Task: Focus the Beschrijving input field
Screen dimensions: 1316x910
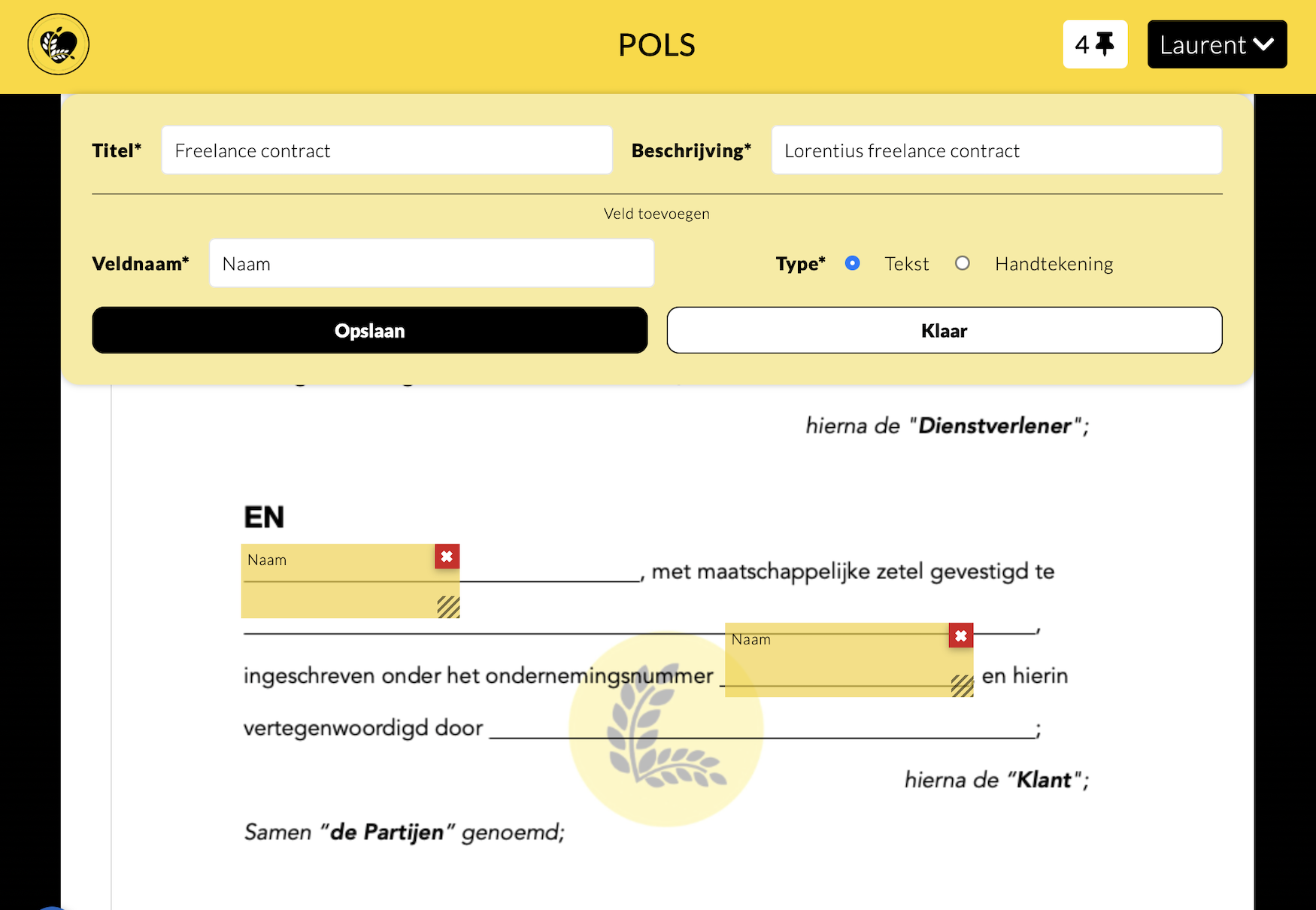Action: click(996, 150)
